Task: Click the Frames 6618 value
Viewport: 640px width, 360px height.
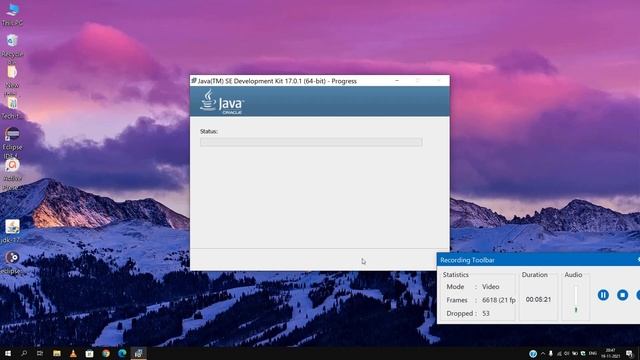Action: pos(498,300)
